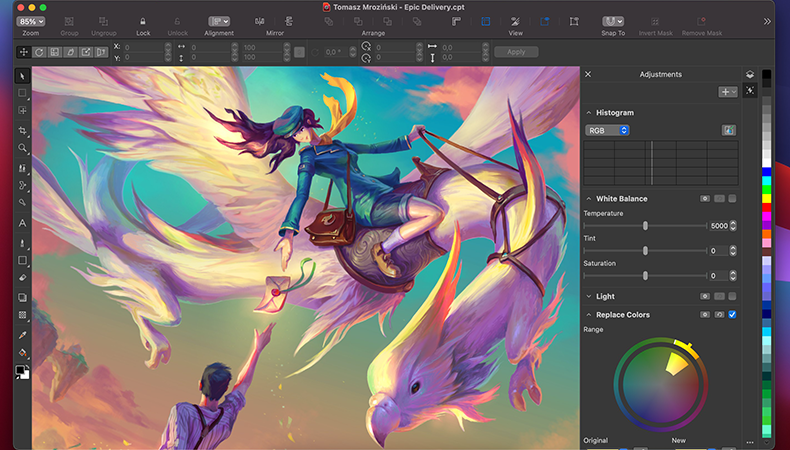Select the Paint brush tool
The image size is (790, 450).
tap(22, 243)
